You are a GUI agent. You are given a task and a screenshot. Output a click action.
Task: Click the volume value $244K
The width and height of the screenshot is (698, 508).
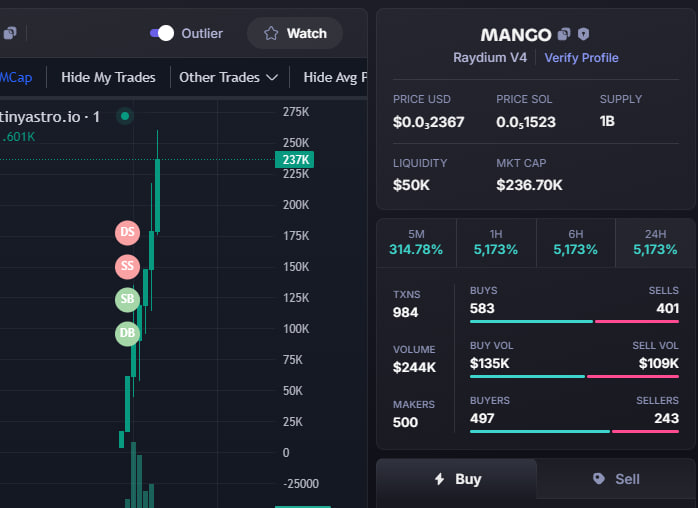[414, 367]
